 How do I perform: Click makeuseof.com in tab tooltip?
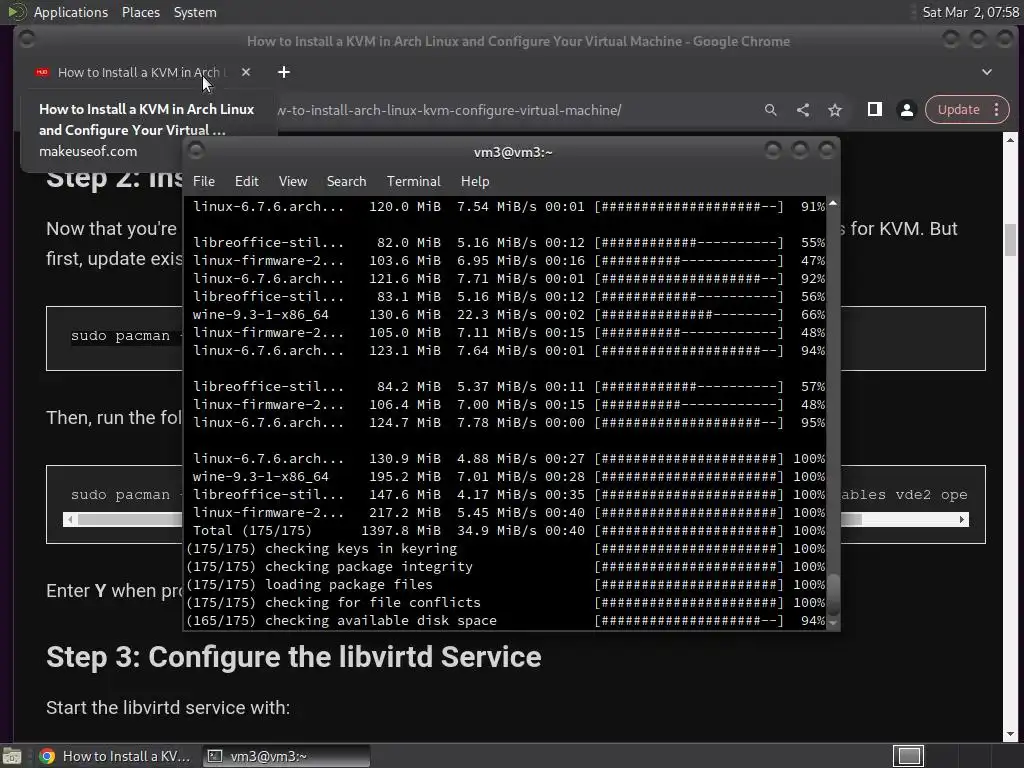point(88,151)
